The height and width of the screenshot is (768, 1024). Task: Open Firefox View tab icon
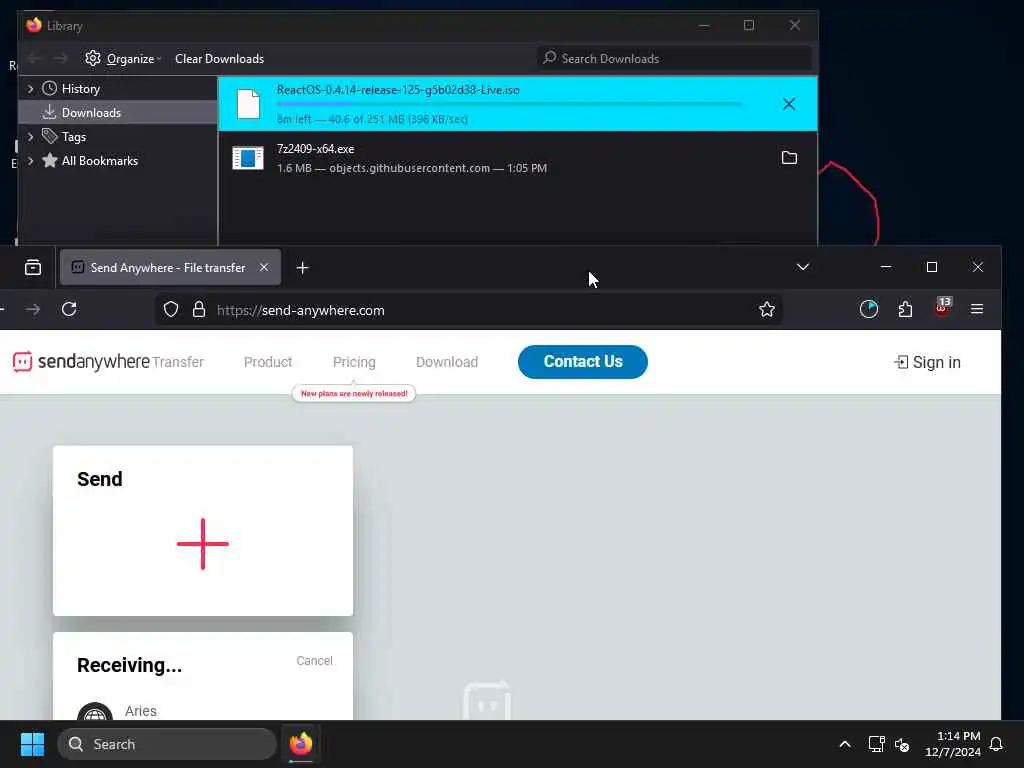[33, 268]
